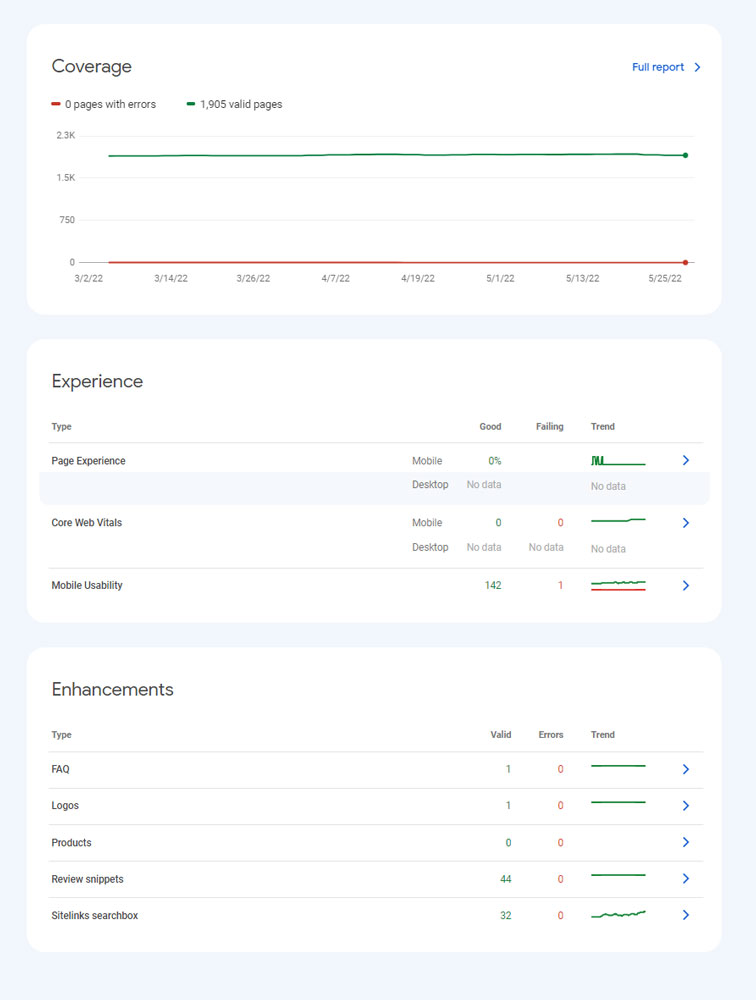Open the Core Web Vitals report chevron

[686, 523]
